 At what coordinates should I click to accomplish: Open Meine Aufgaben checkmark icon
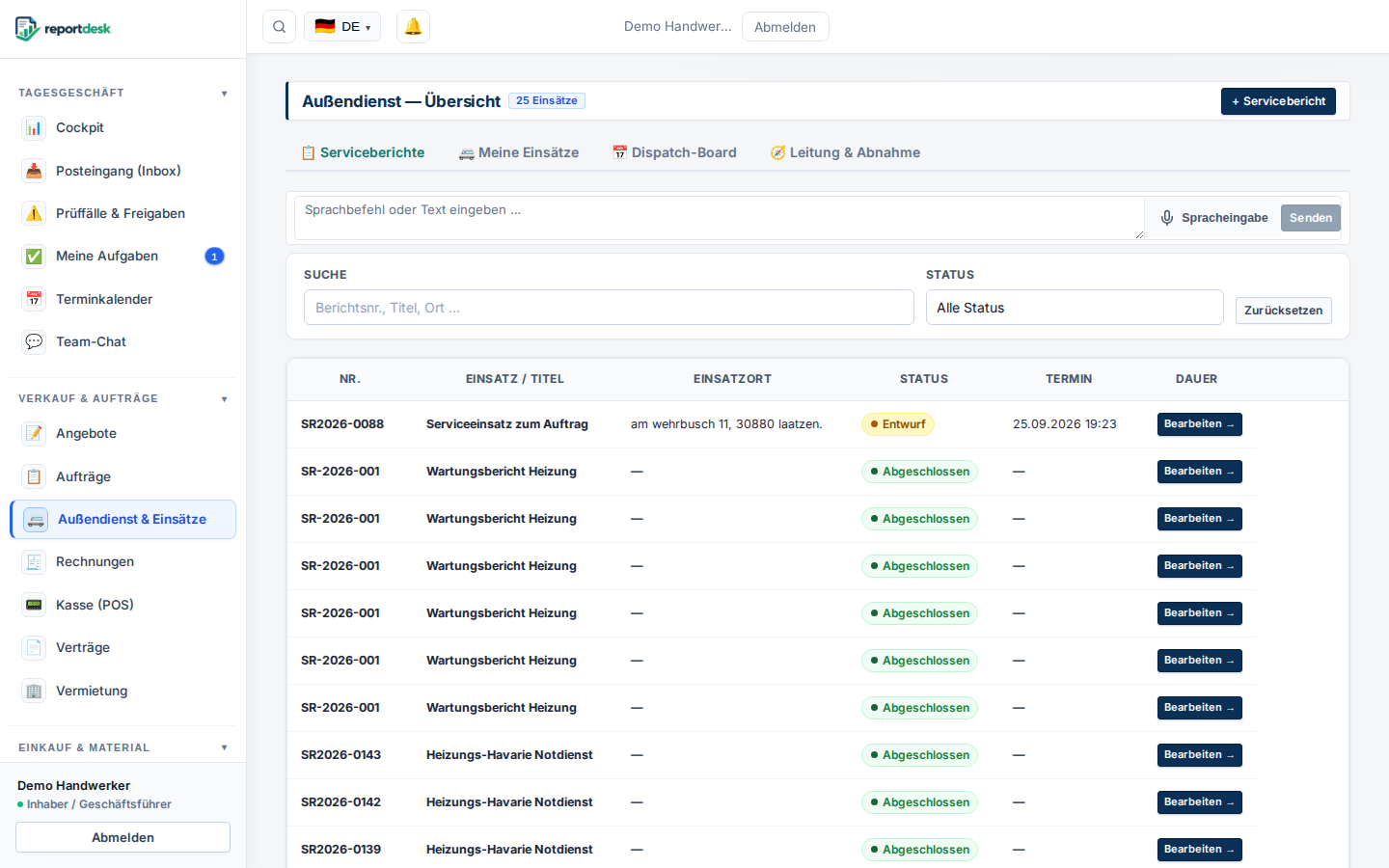click(x=34, y=256)
